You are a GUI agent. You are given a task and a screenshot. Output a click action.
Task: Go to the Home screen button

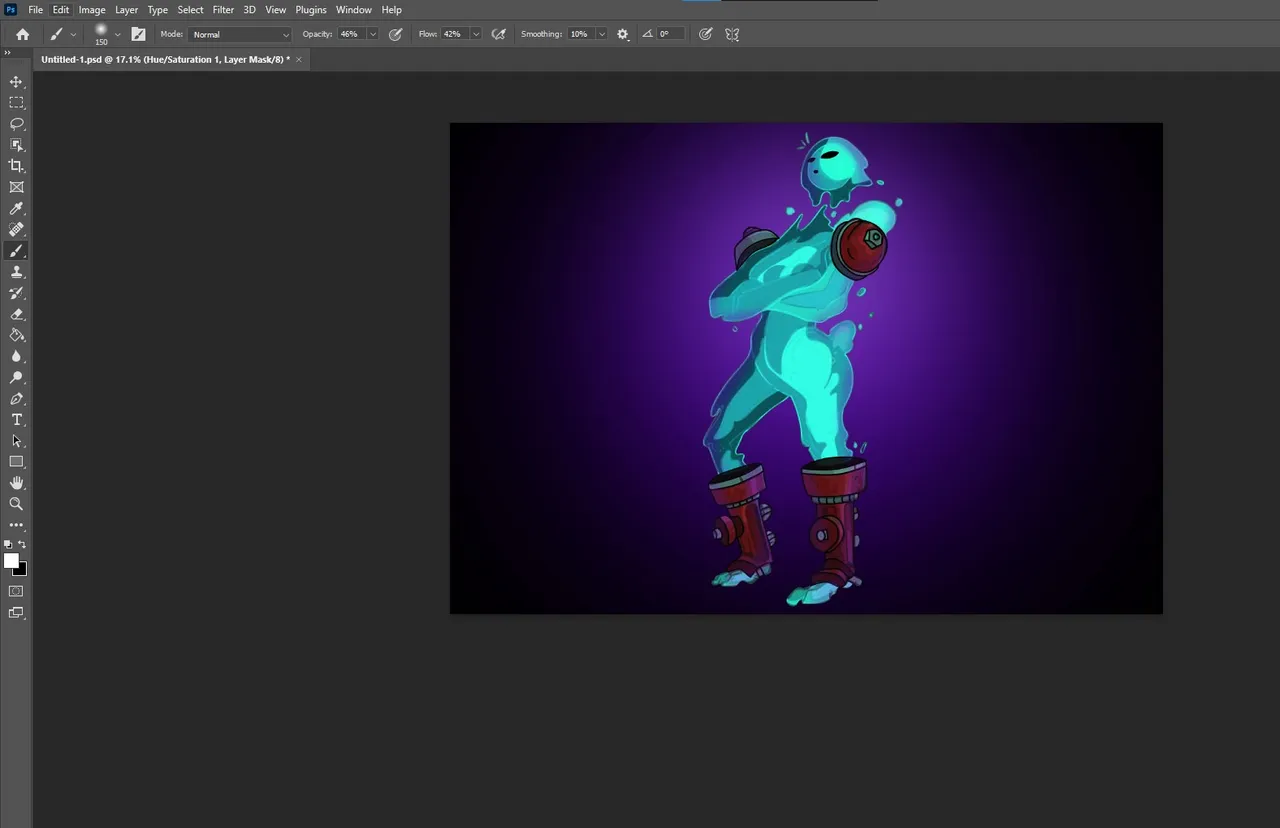[x=22, y=34]
